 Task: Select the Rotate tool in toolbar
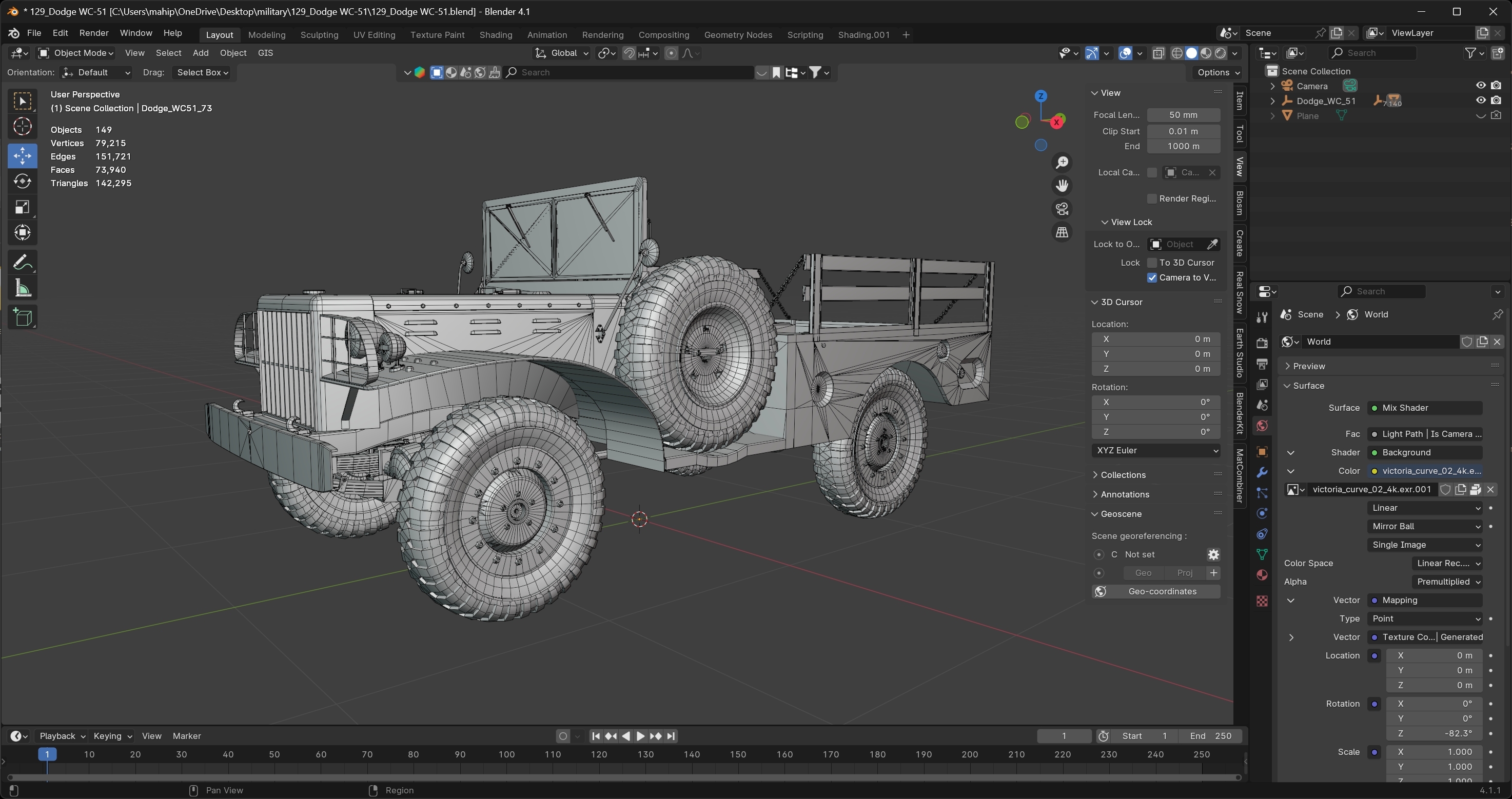(22, 181)
